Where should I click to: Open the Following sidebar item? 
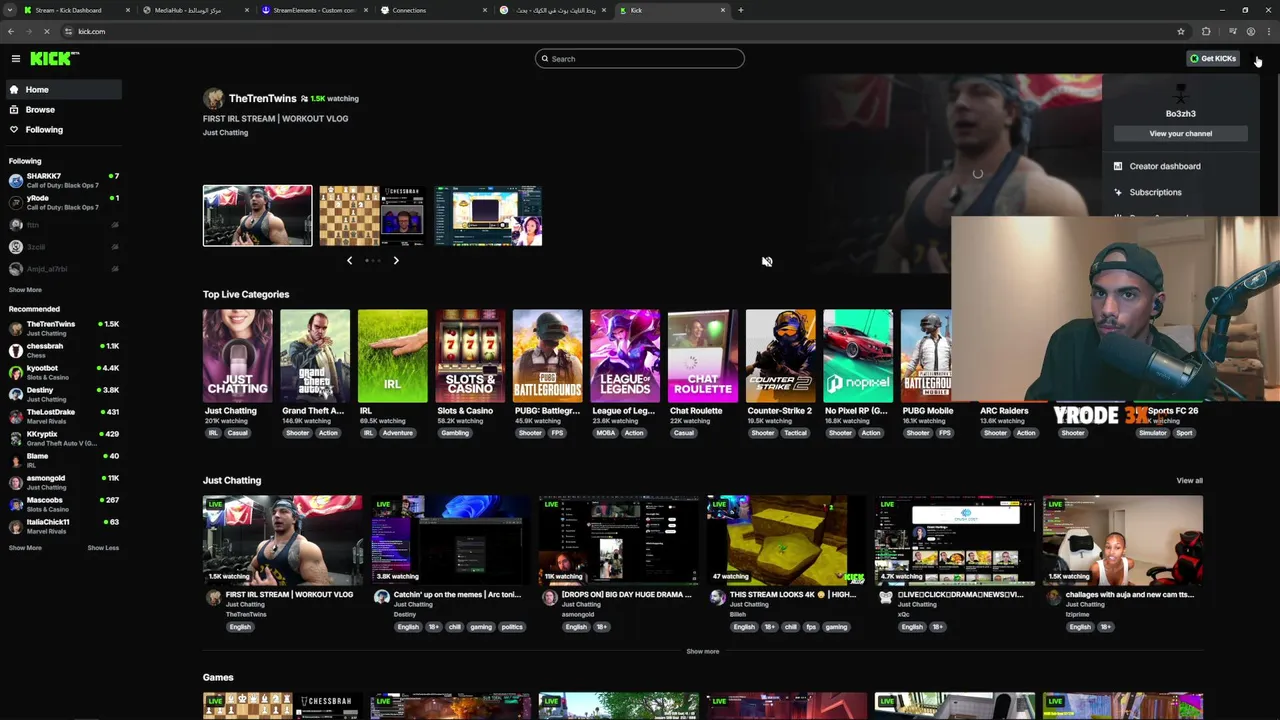pos(63,130)
